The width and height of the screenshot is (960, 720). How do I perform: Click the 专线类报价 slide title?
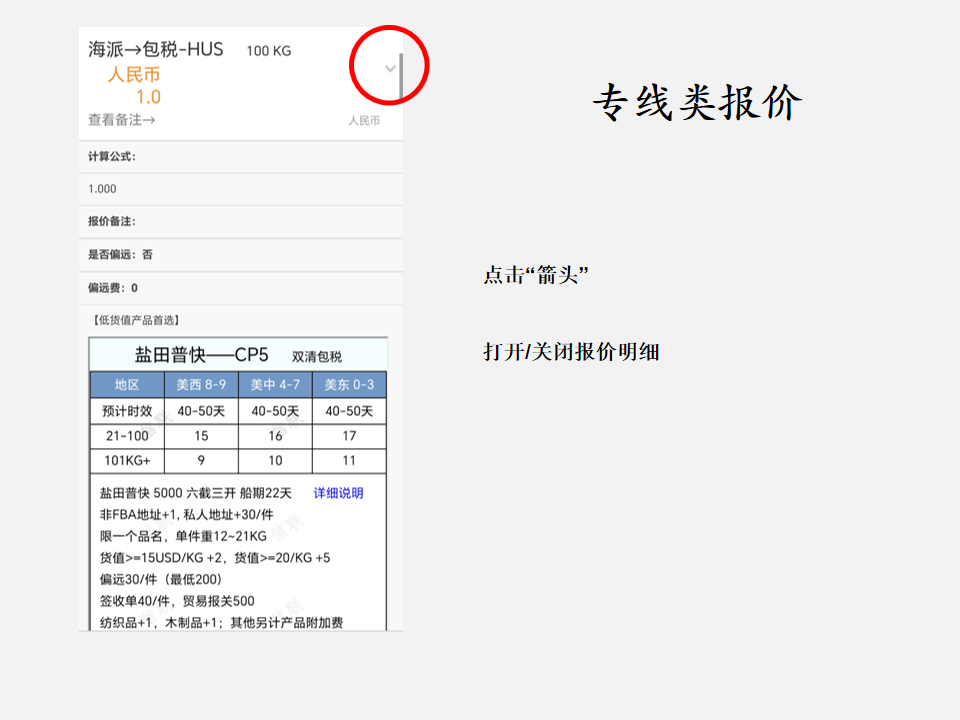click(697, 102)
